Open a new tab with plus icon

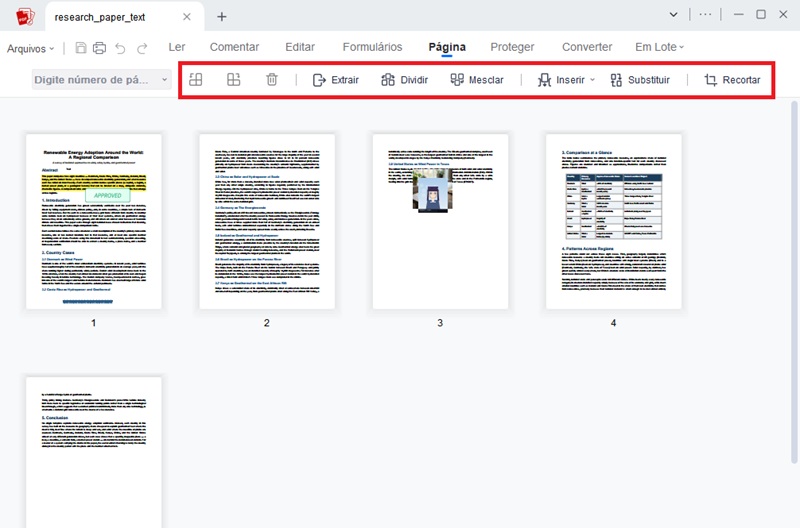pyautogui.click(x=221, y=17)
